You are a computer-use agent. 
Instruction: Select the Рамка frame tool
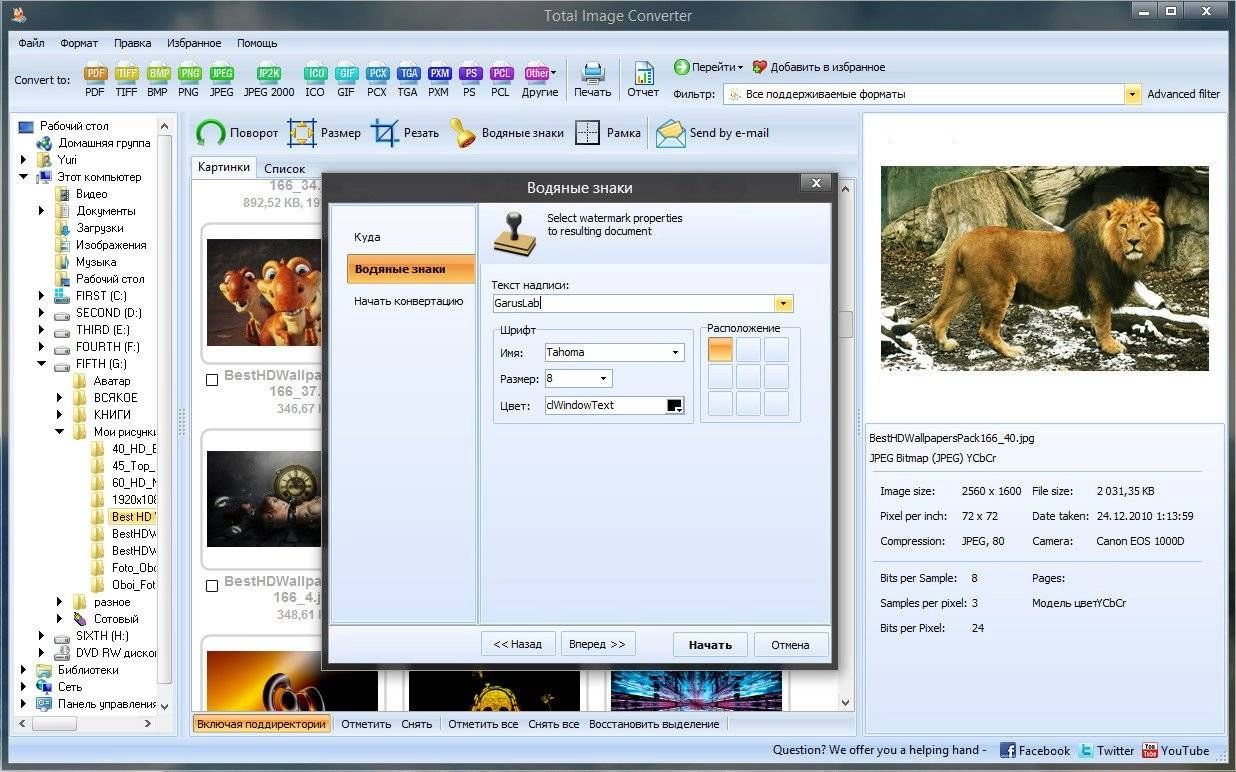(609, 133)
